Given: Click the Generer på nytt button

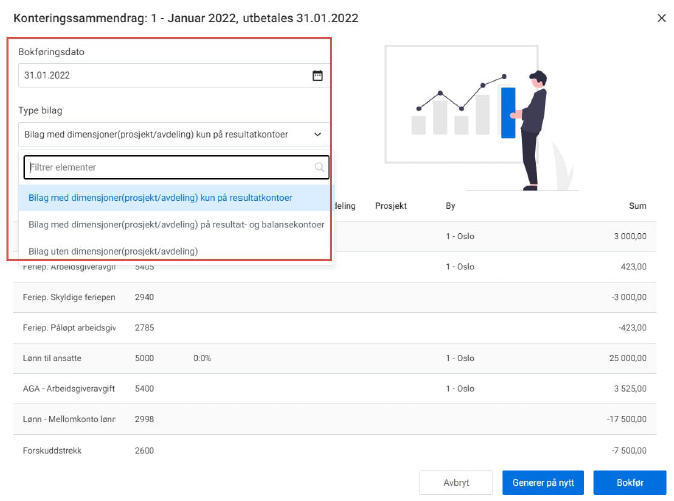Looking at the screenshot, I should point(543,482).
